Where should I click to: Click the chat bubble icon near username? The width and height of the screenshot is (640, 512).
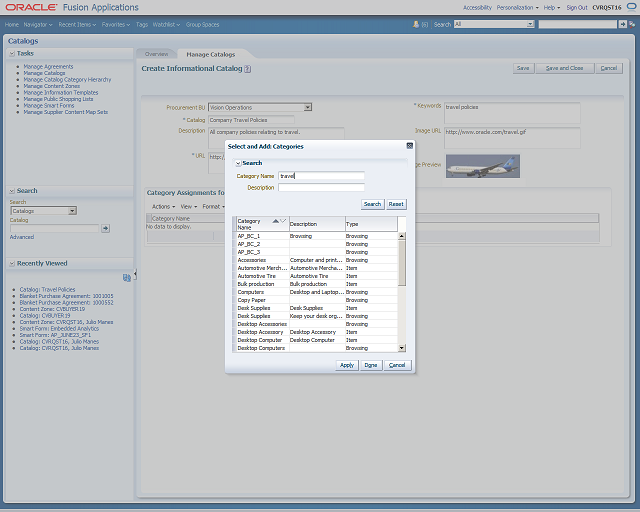[x=631, y=7]
